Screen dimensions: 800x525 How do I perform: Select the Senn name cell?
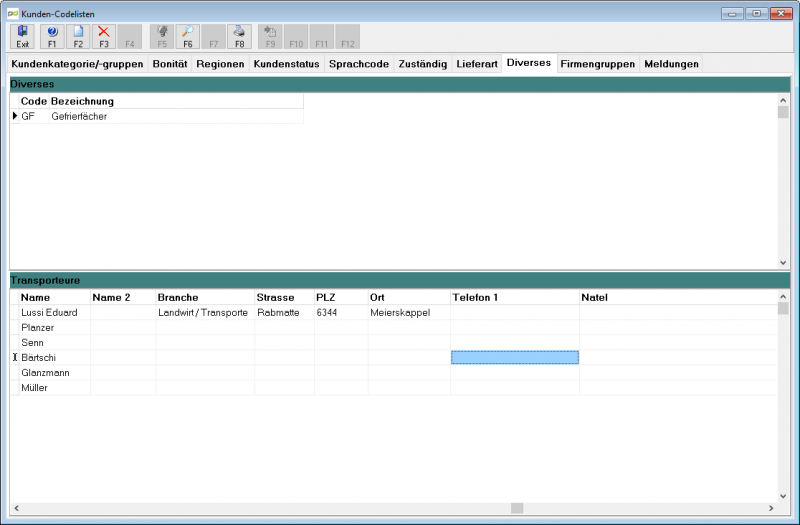coord(55,343)
